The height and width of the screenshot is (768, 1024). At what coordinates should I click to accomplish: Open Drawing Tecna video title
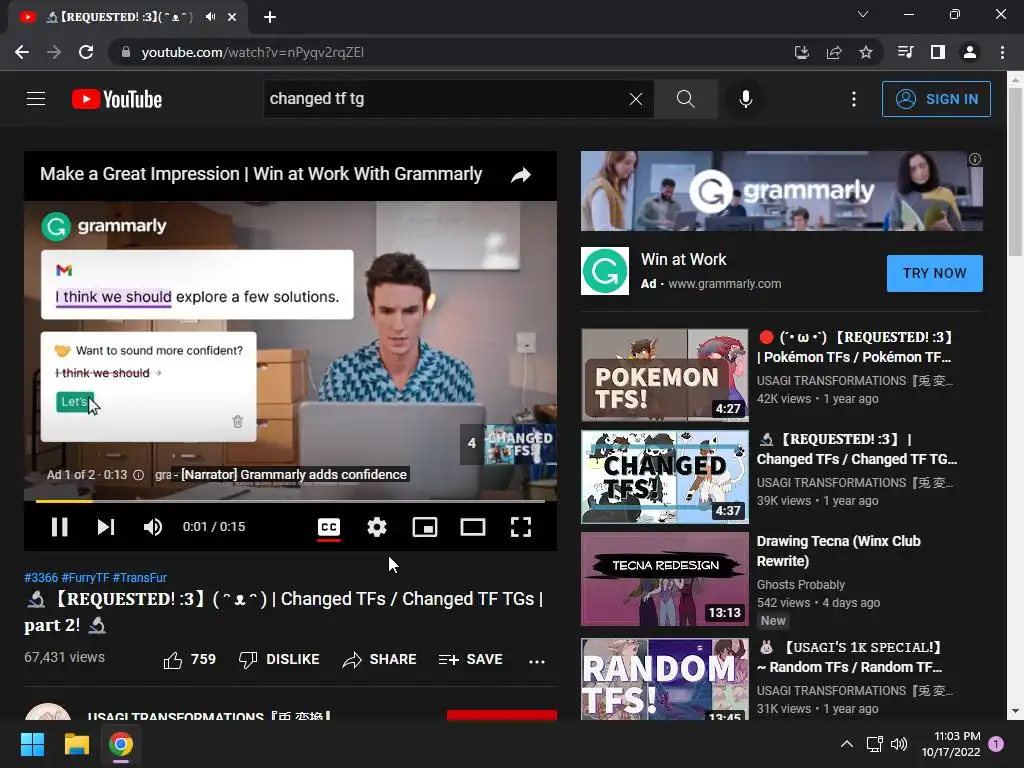tap(839, 551)
